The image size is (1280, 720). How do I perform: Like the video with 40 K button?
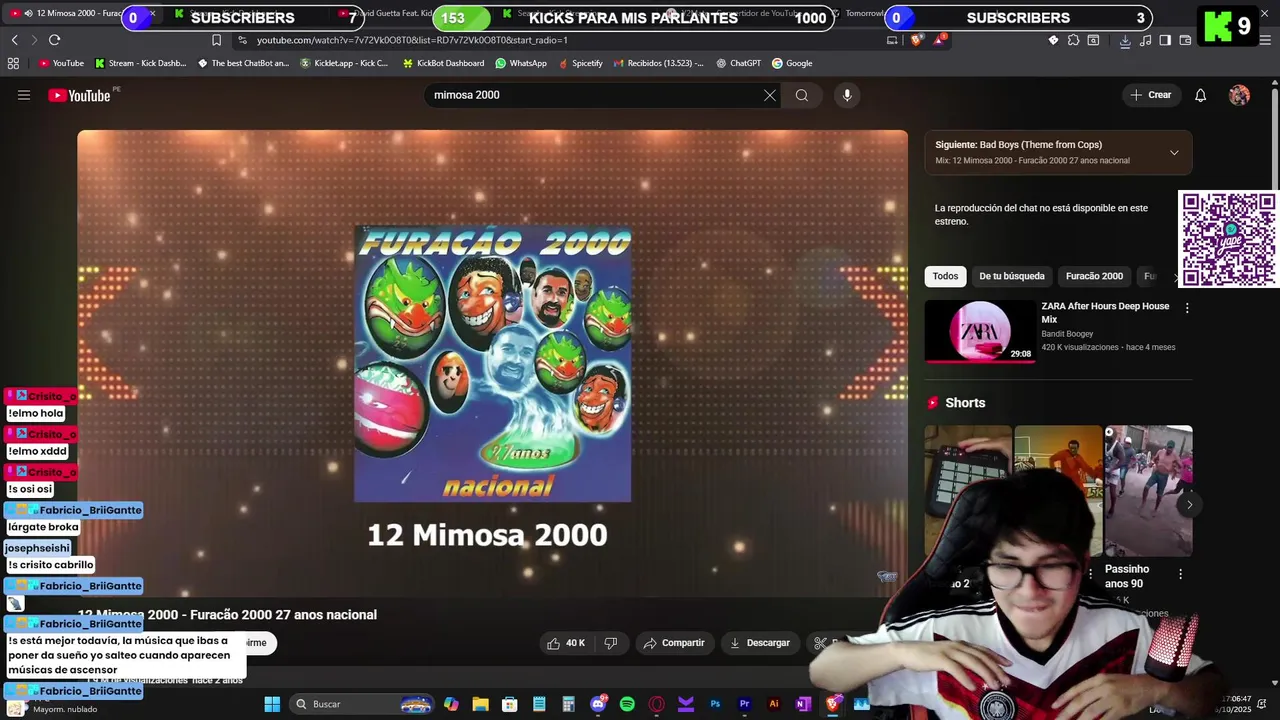(x=565, y=643)
